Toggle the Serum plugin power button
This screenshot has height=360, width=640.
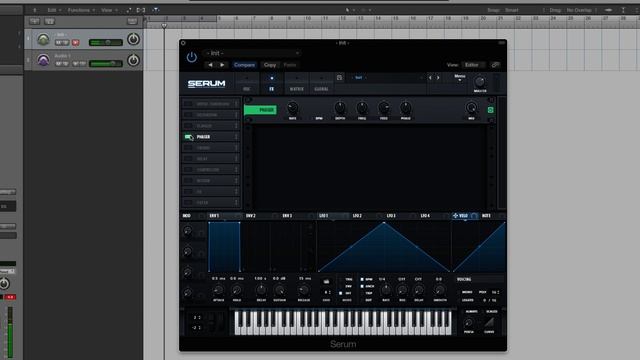(x=191, y=57)
